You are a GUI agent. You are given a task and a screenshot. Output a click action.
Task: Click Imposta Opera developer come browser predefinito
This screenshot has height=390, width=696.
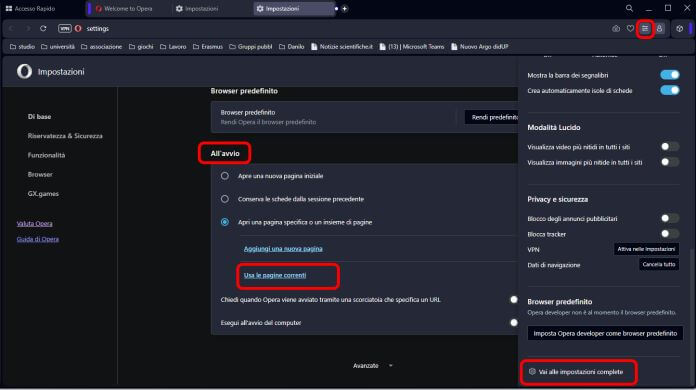605,333
